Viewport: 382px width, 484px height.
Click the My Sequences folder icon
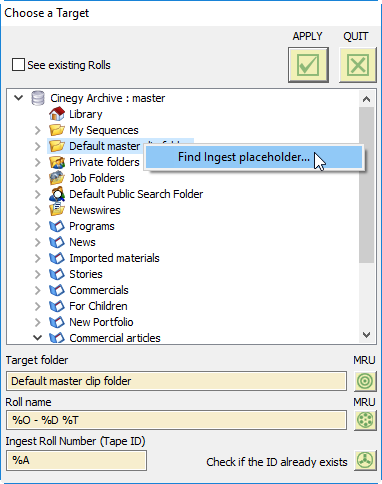(x=57, y=130)
